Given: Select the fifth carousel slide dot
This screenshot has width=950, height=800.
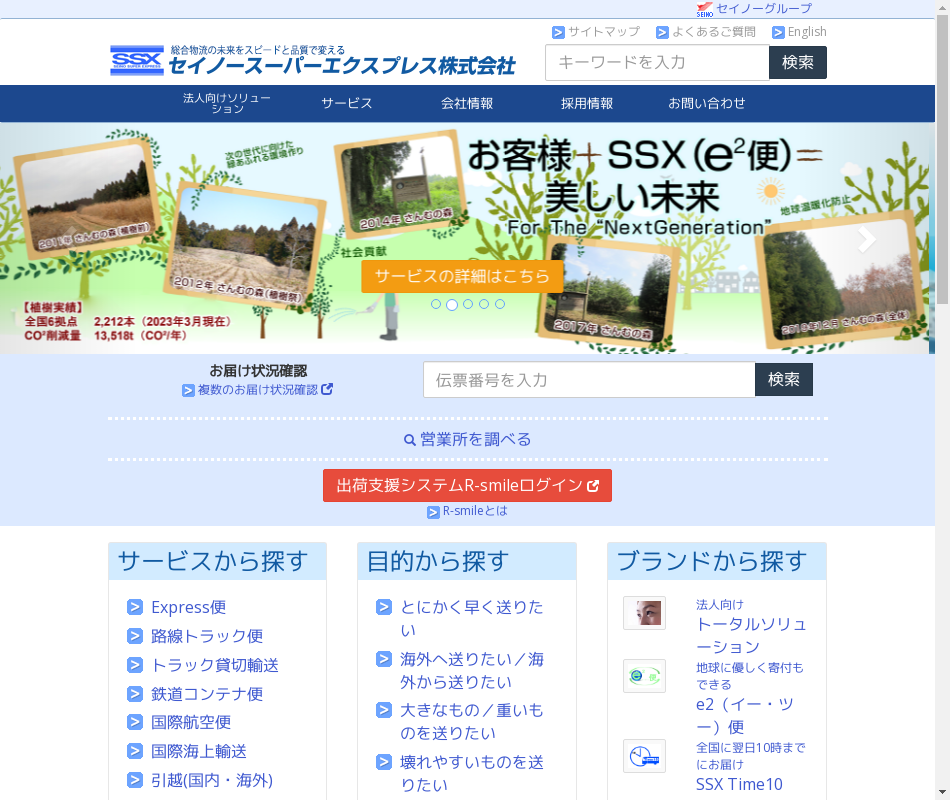Looking at the screenshot, I should [500, 304].
